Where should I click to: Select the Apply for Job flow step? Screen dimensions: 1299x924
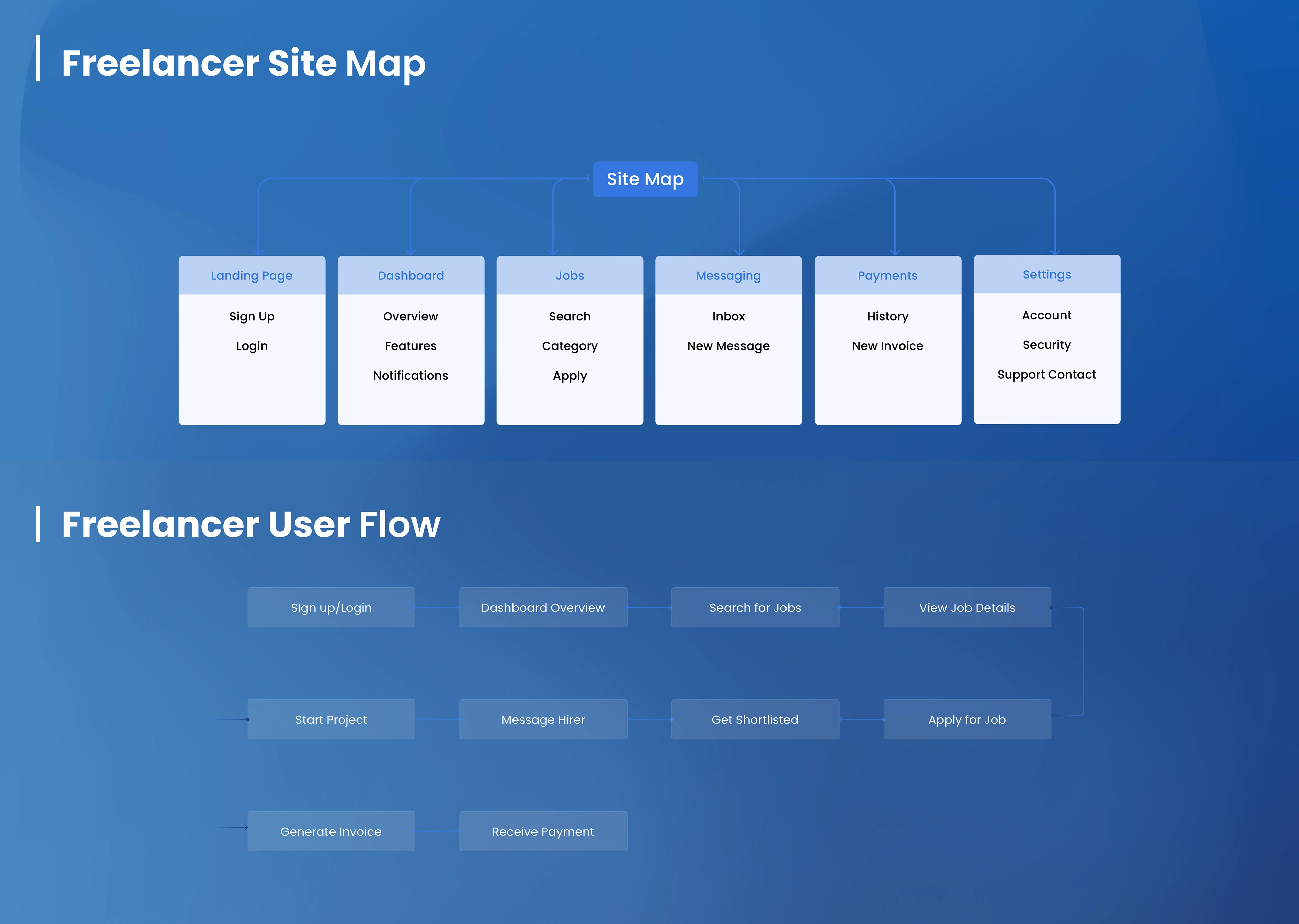(x=967, y=719)
